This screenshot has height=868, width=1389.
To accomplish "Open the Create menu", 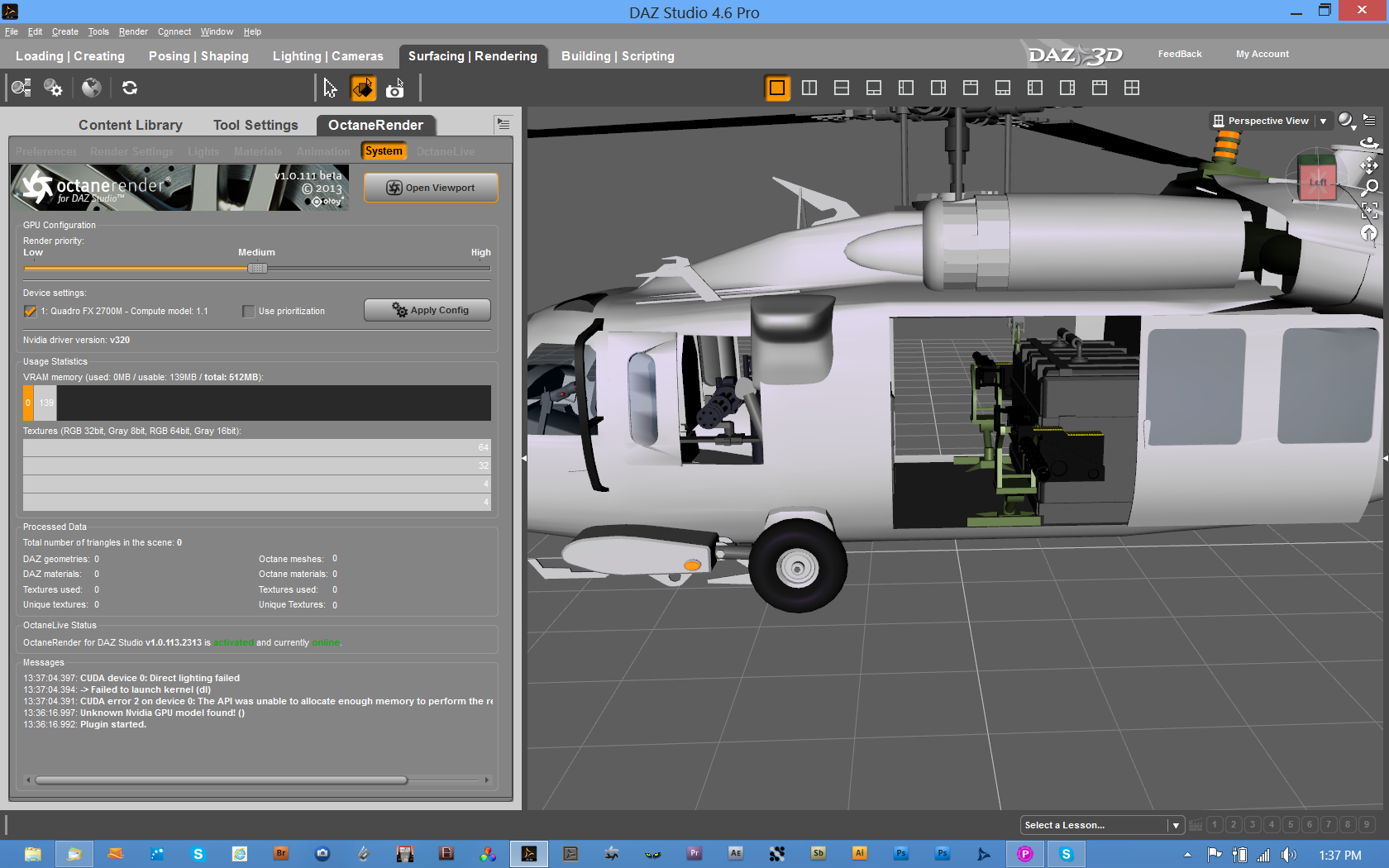I will [65, 31].
